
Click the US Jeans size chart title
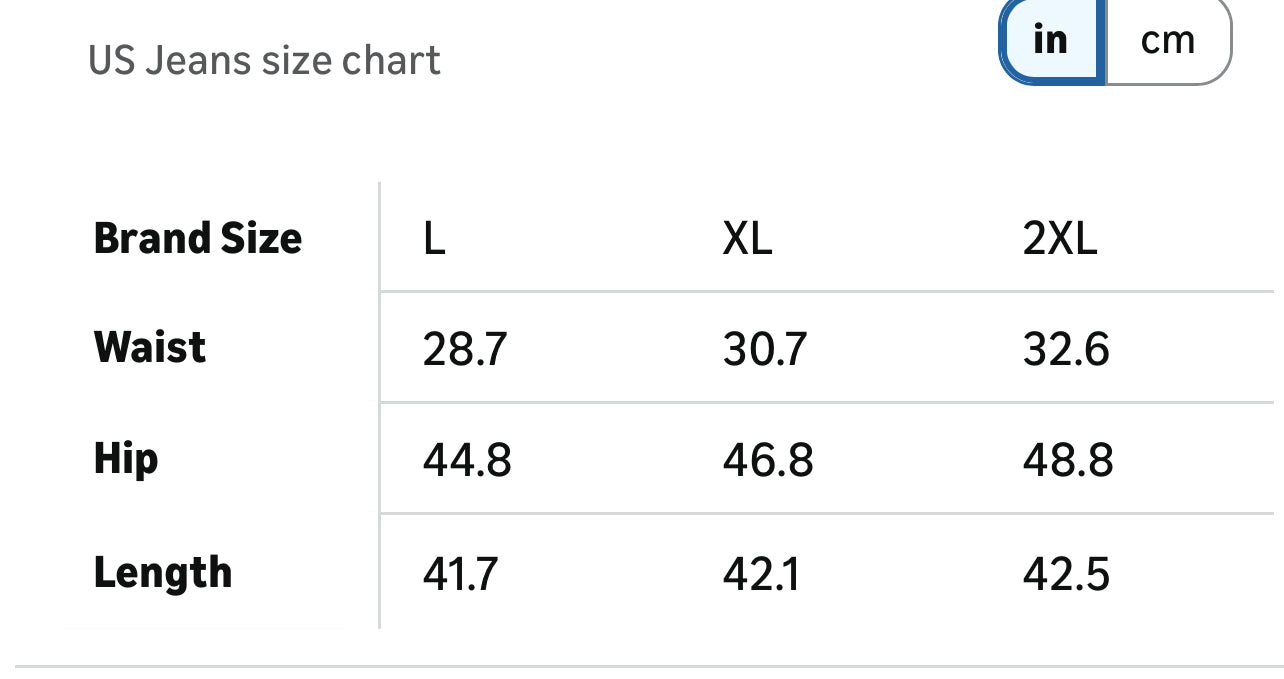pos(264,61)
